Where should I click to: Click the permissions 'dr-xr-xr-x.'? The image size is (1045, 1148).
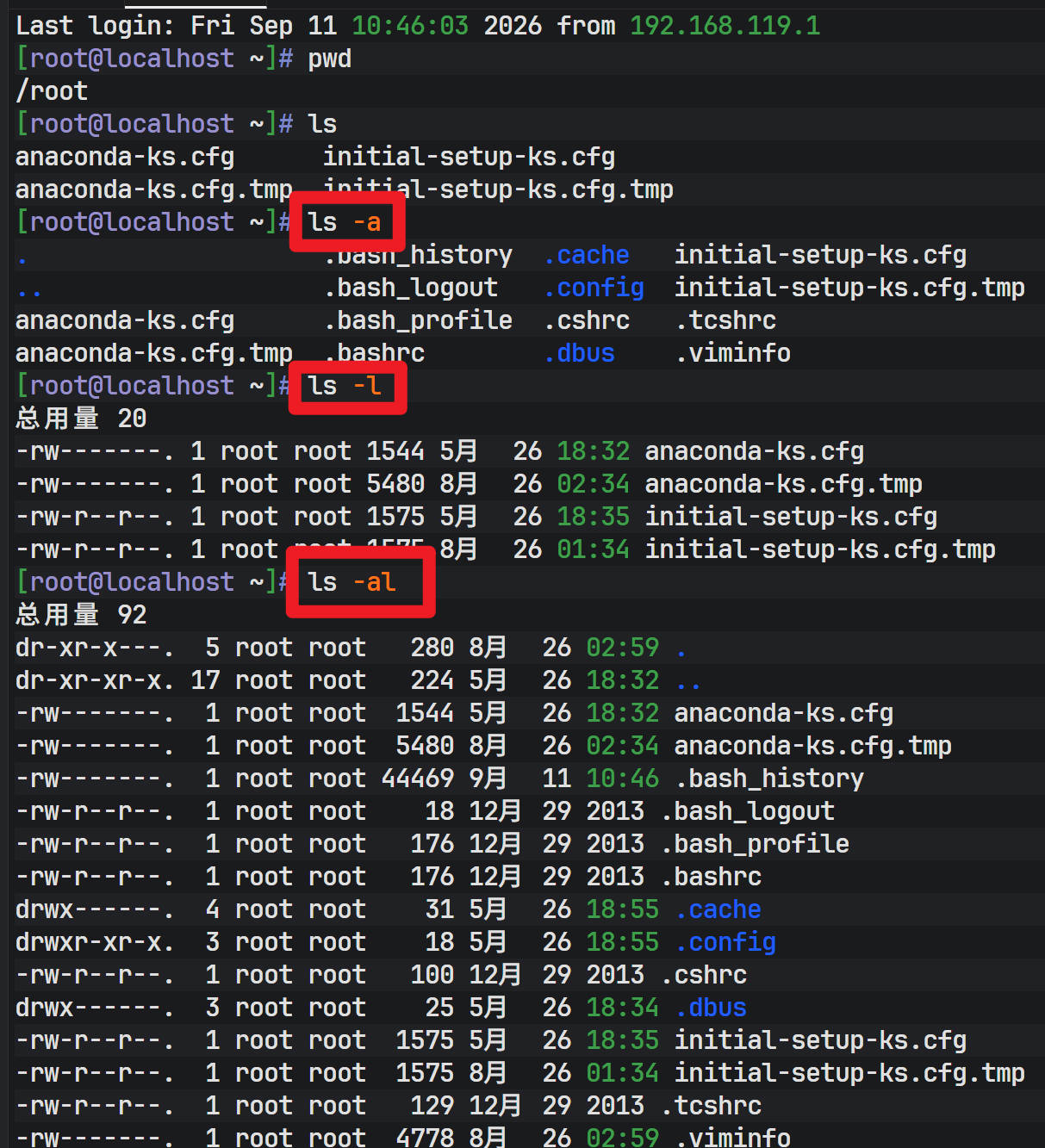pyautogui.click(x=95, y=680)
